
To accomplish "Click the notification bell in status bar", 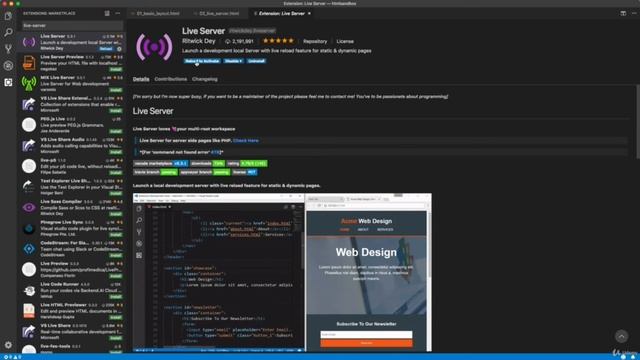I will (x=633, y=357).
